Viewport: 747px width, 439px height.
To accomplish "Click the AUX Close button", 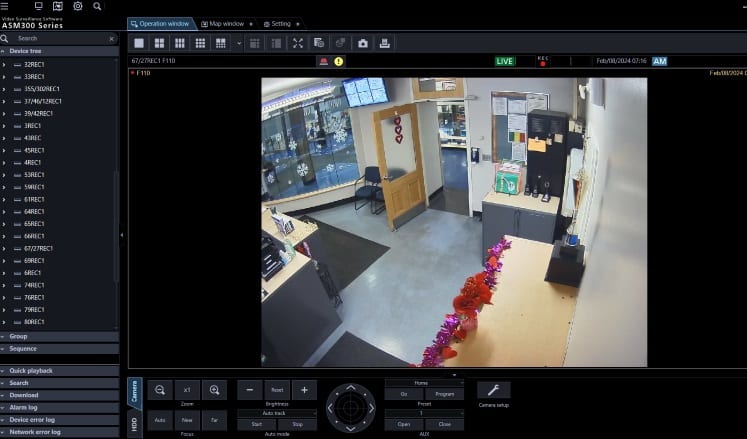I will pyautogui.click(x=444, y=424).
